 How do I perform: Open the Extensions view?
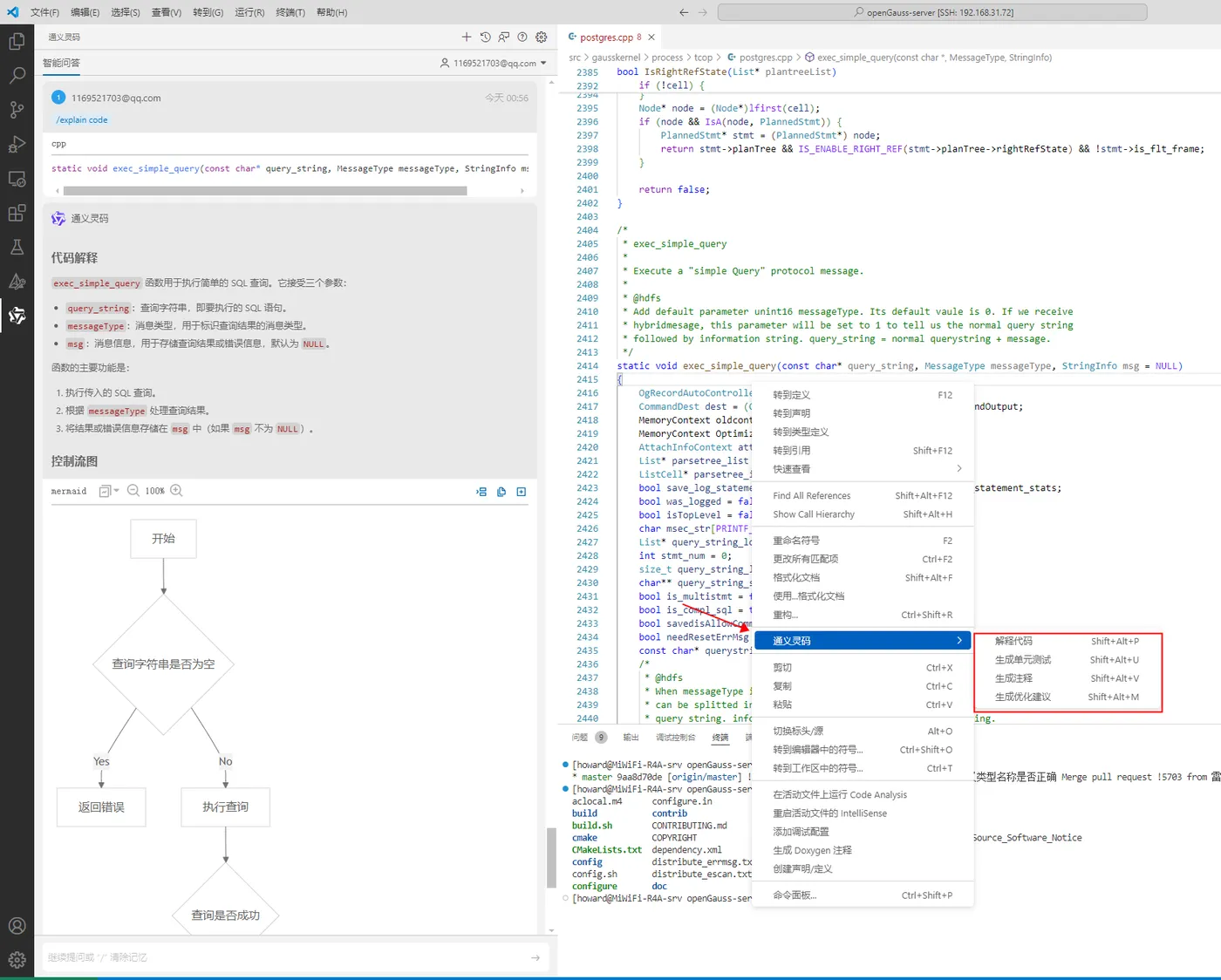coord(17,213)
